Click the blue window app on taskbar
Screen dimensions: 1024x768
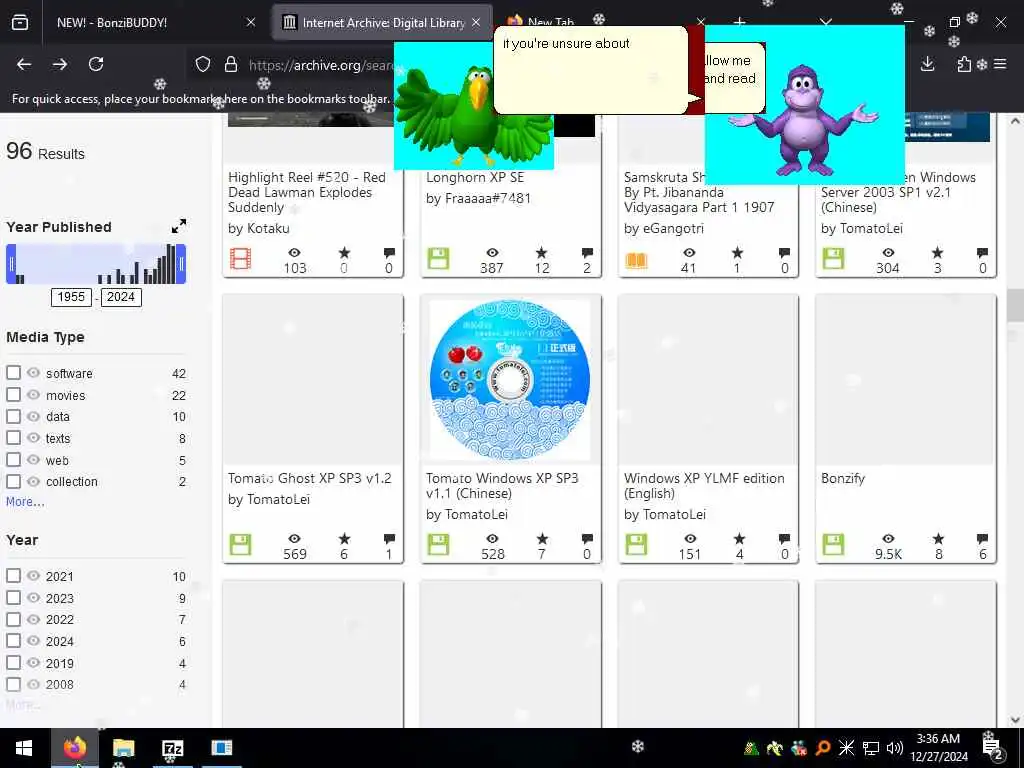click(222, 748)
